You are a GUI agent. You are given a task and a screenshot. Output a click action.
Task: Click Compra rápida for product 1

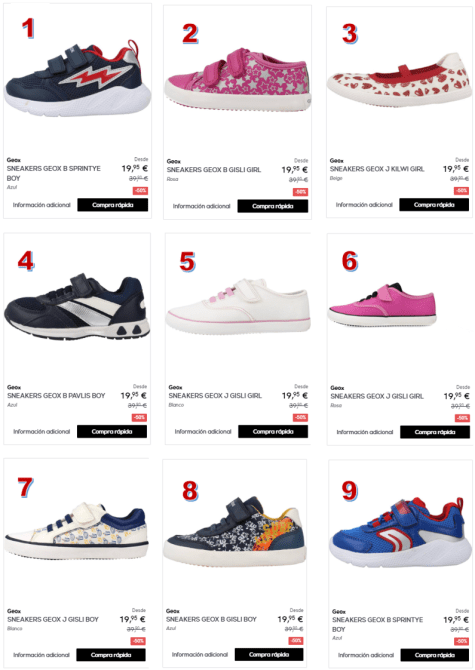113,205
